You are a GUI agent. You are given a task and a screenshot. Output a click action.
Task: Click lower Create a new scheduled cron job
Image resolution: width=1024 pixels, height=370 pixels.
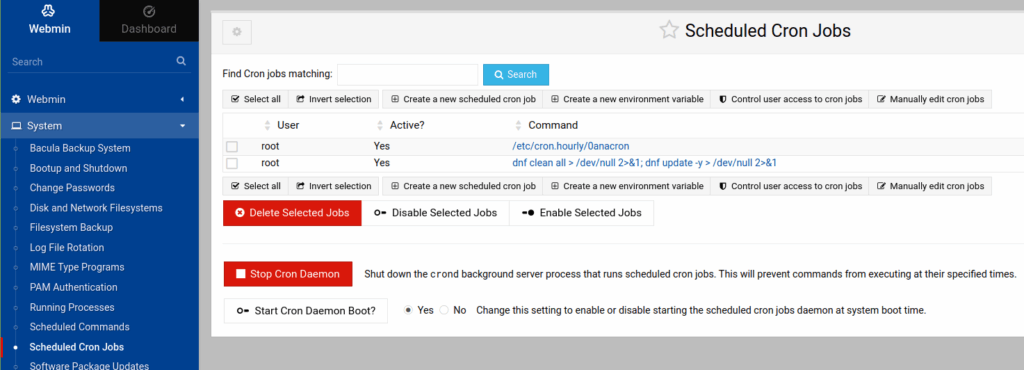click(463, 186)
